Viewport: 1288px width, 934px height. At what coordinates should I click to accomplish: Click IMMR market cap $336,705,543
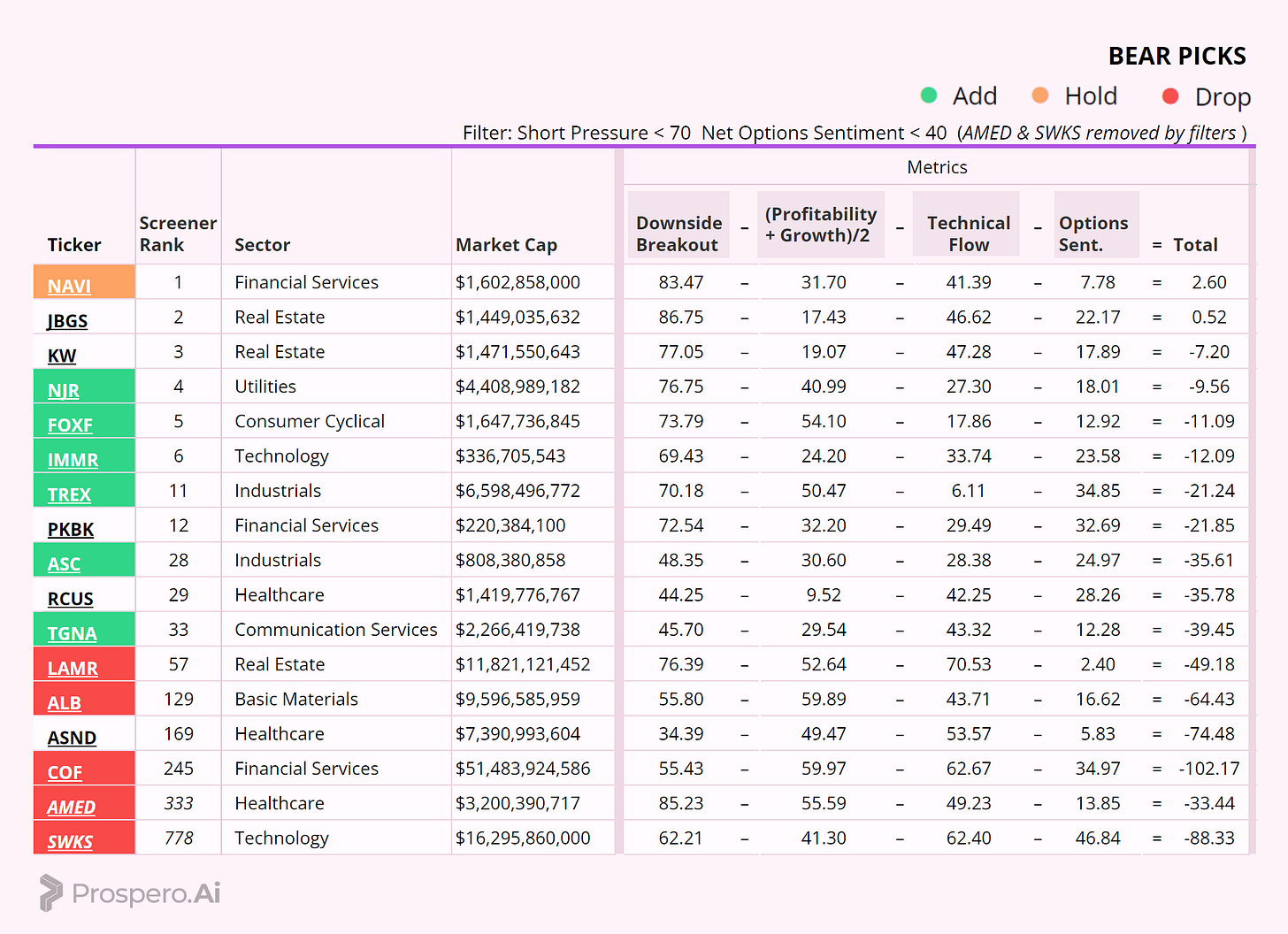[510, 456]
